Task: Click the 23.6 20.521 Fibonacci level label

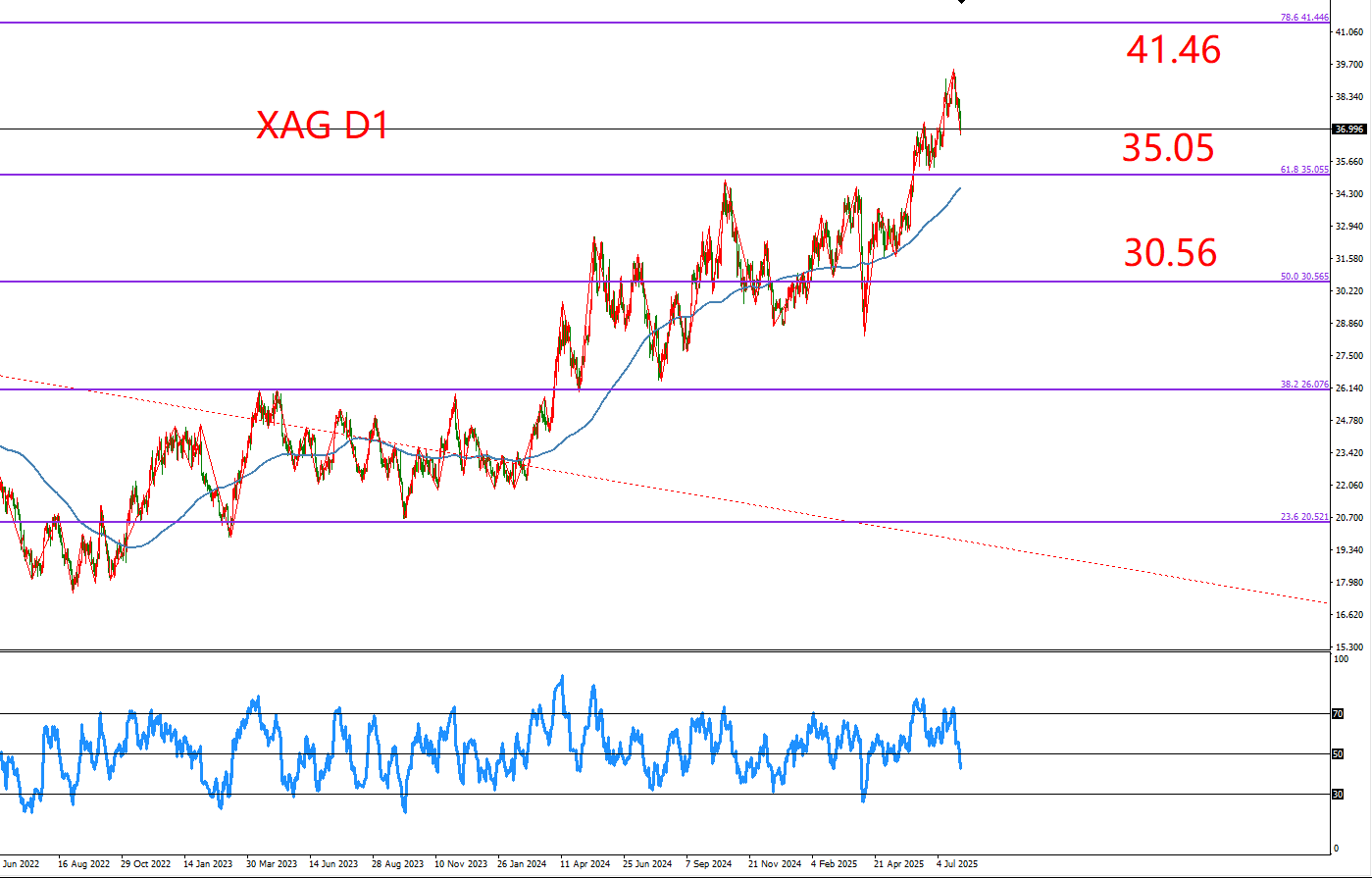Action: pos(1305,517)
